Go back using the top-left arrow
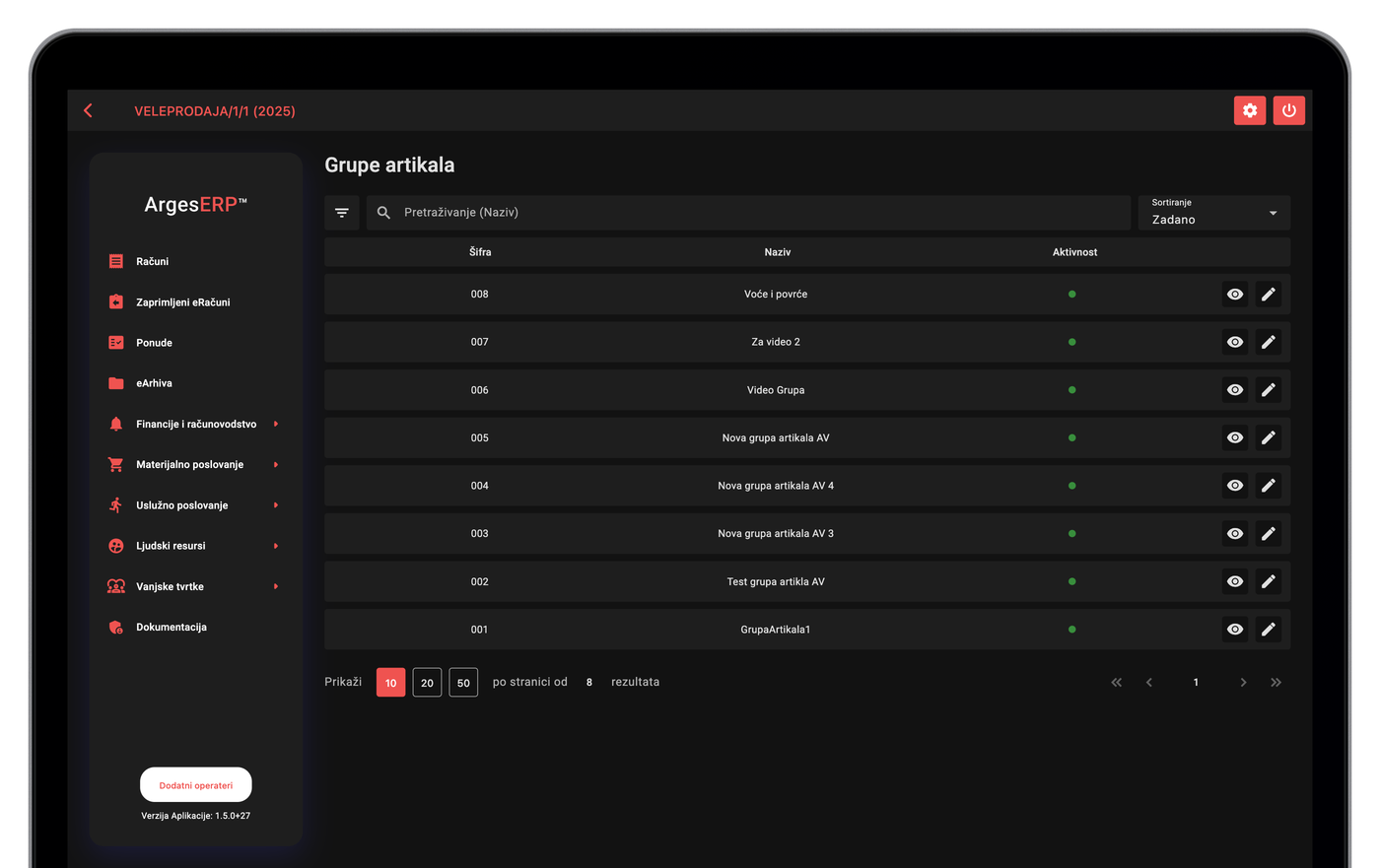 89,110
